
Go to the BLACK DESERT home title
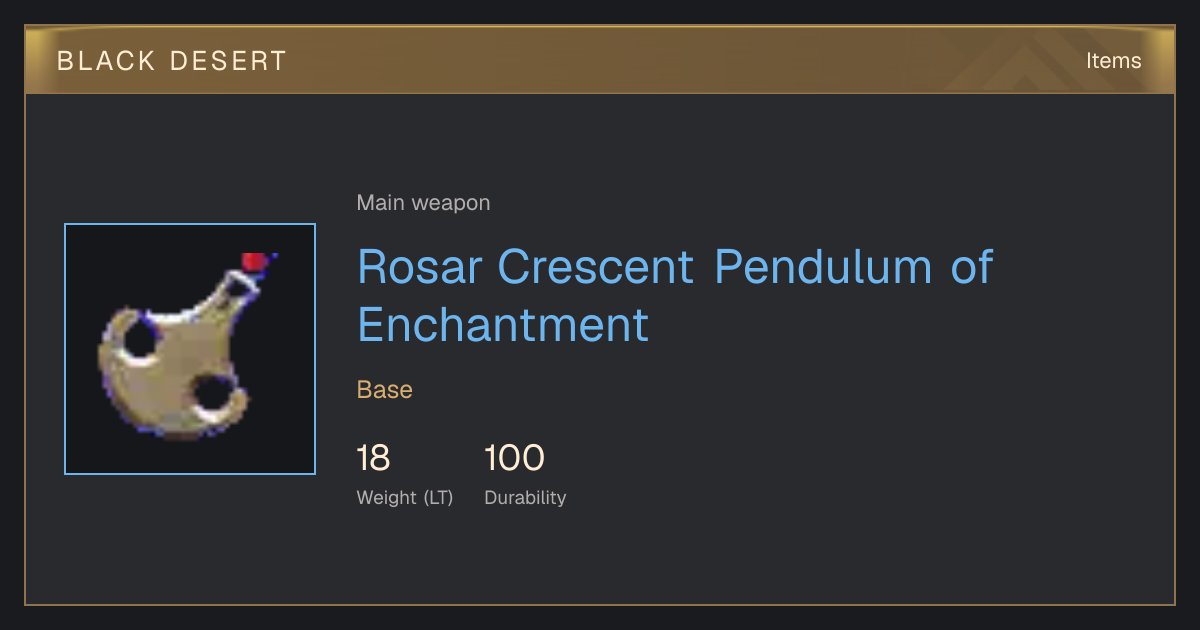click(x=172, y=61)
